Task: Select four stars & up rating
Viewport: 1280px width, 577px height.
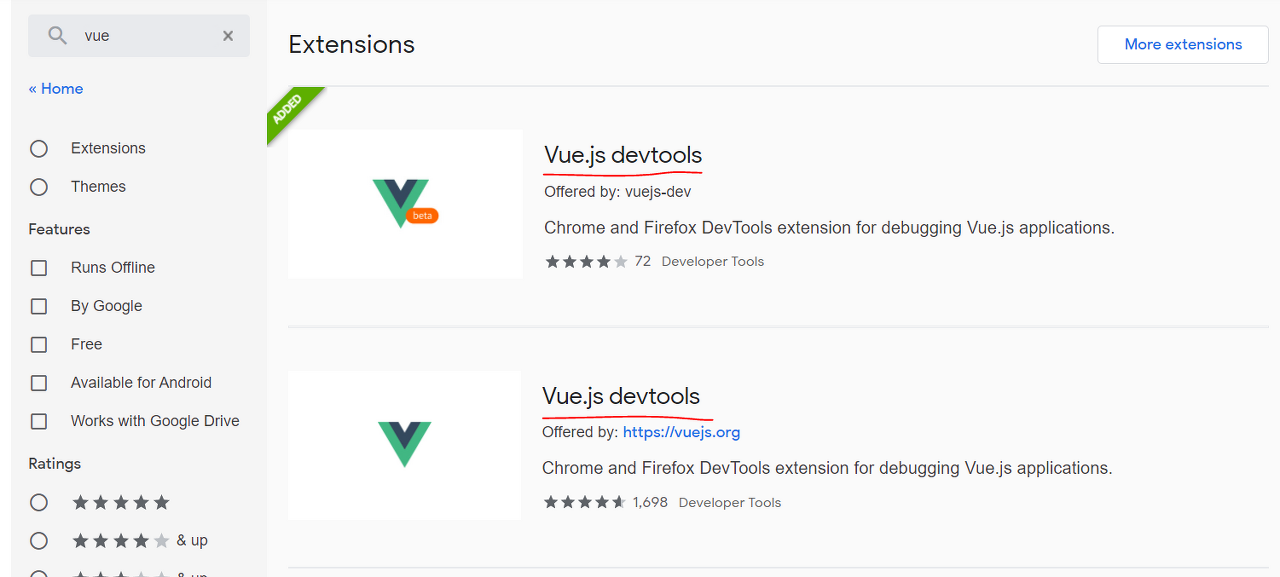Action: pyautogui.click(x=39, y=541)
